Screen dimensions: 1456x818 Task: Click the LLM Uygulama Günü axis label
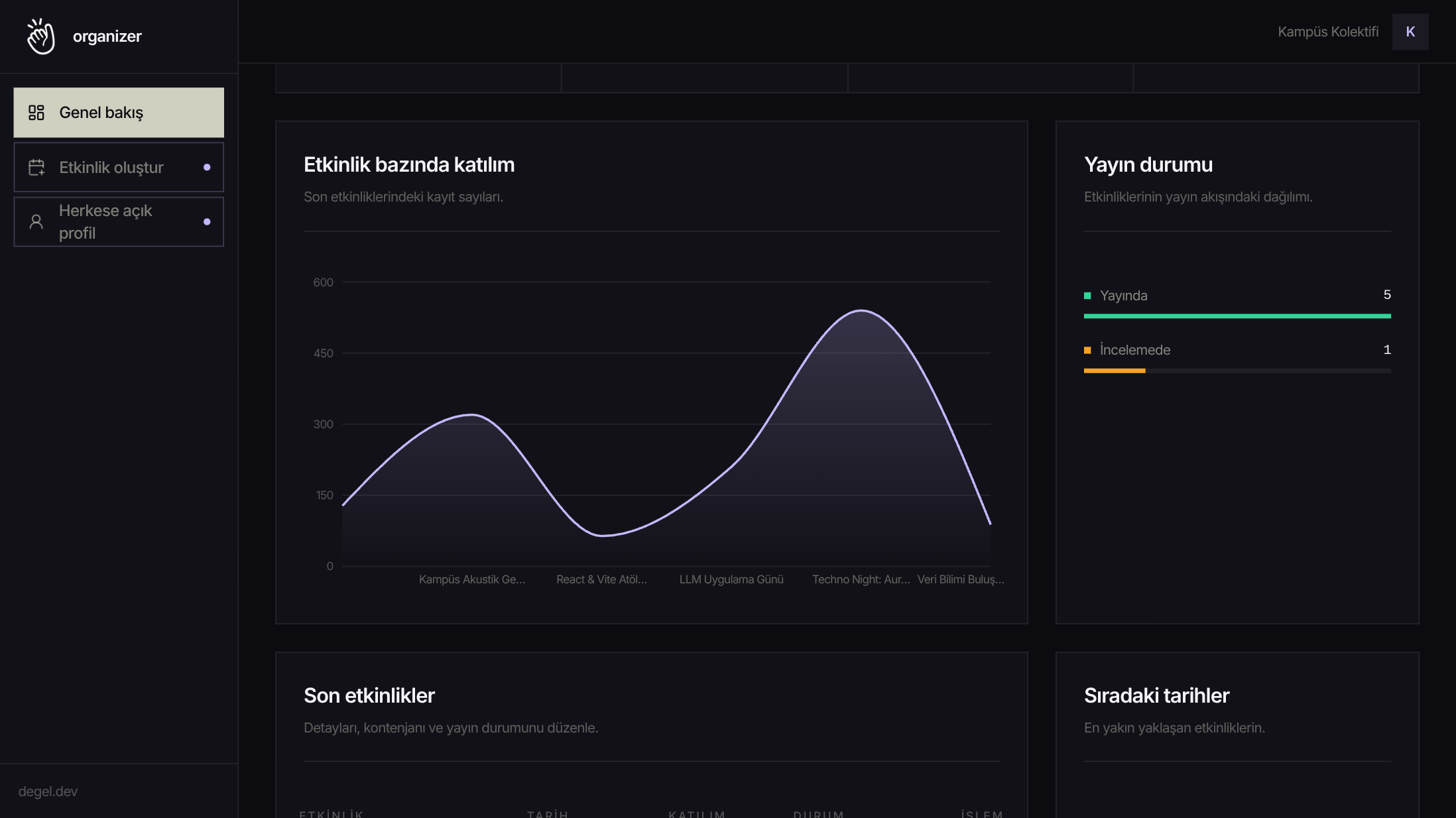pos(731,579)
